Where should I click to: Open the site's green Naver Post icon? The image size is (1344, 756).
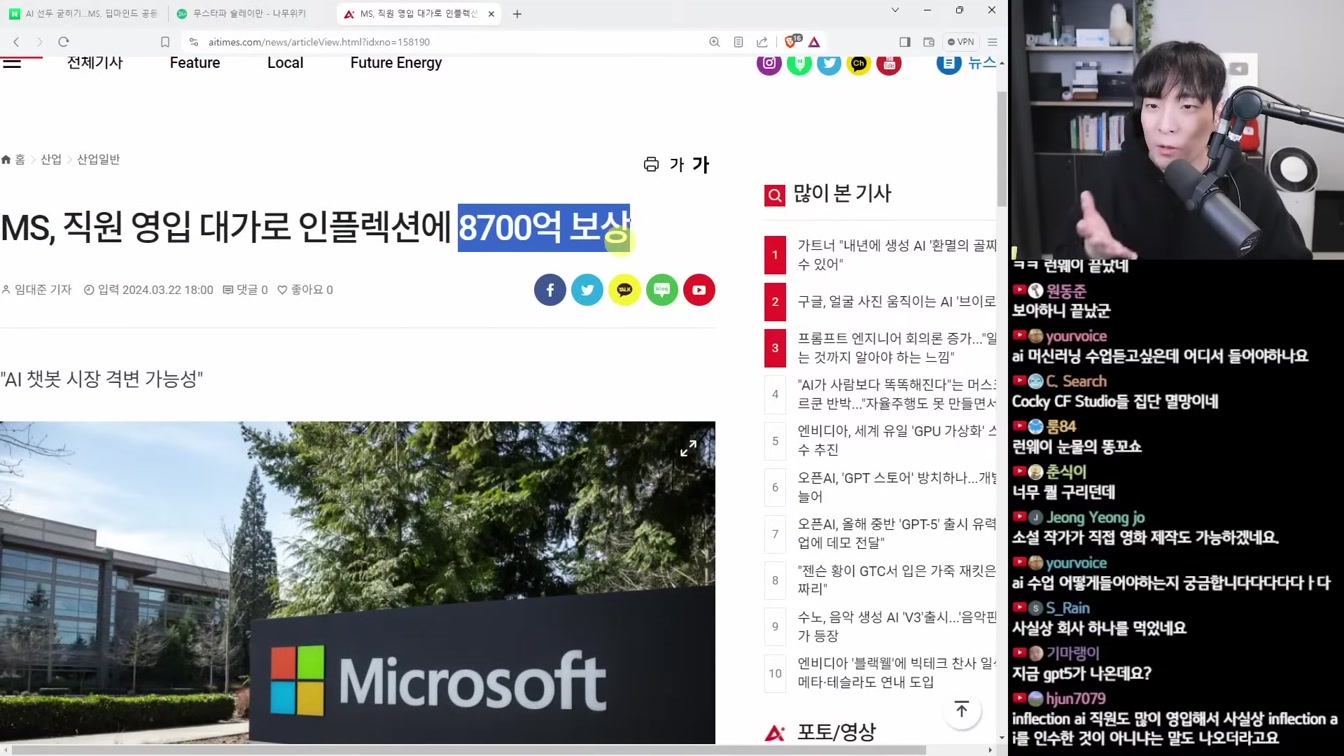799,63
